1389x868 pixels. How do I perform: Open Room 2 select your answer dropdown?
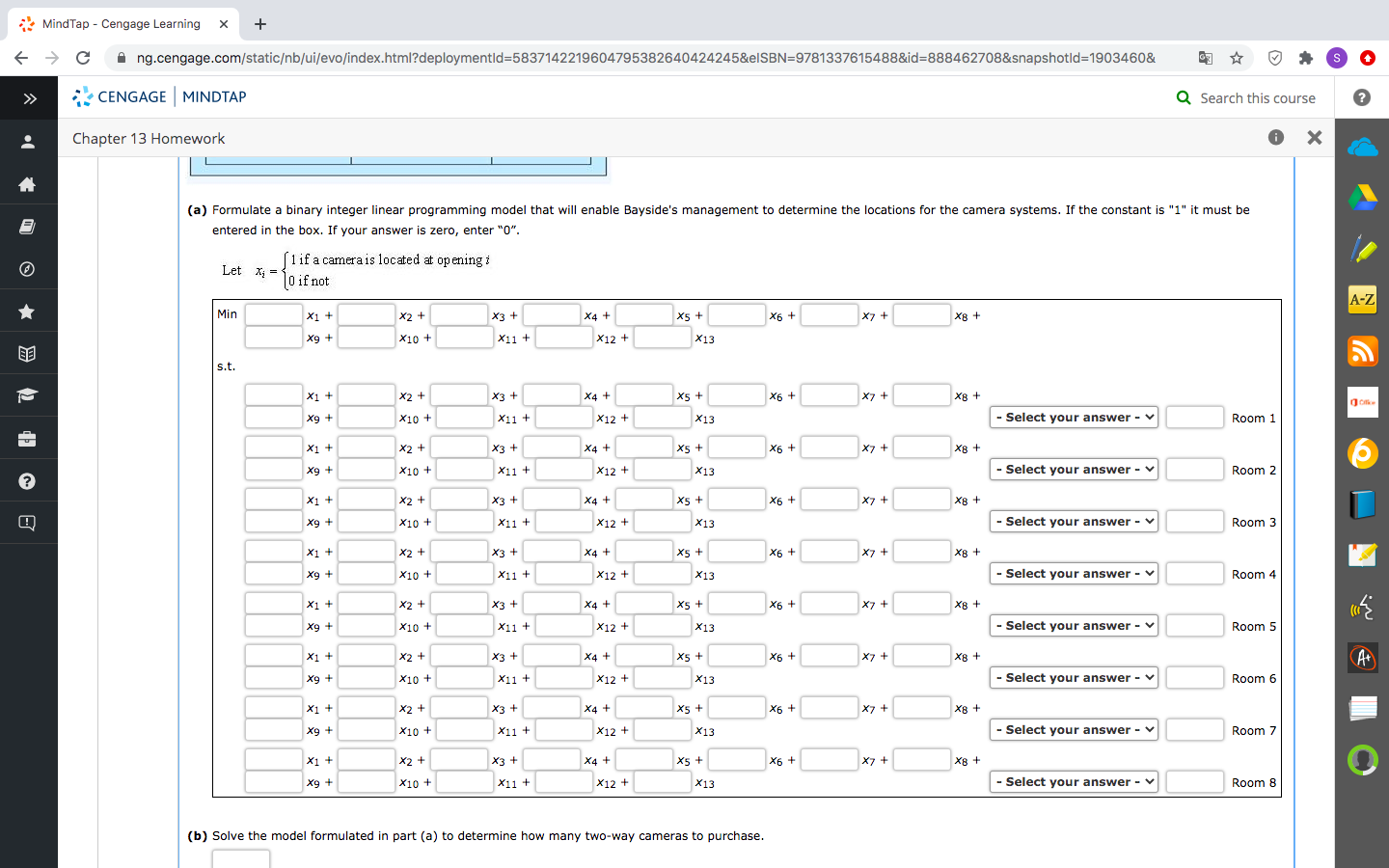(x=1074, y=470)
